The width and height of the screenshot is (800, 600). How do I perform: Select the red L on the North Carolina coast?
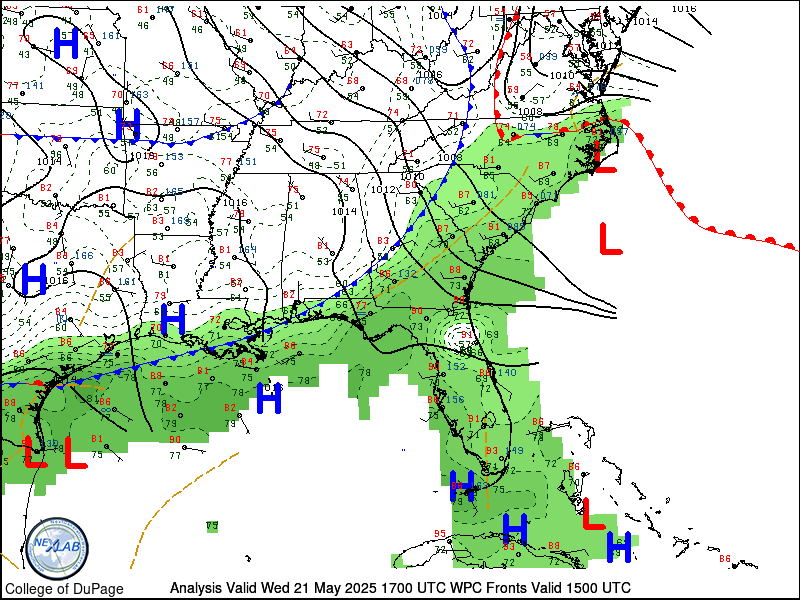click(x=605, y=158)
